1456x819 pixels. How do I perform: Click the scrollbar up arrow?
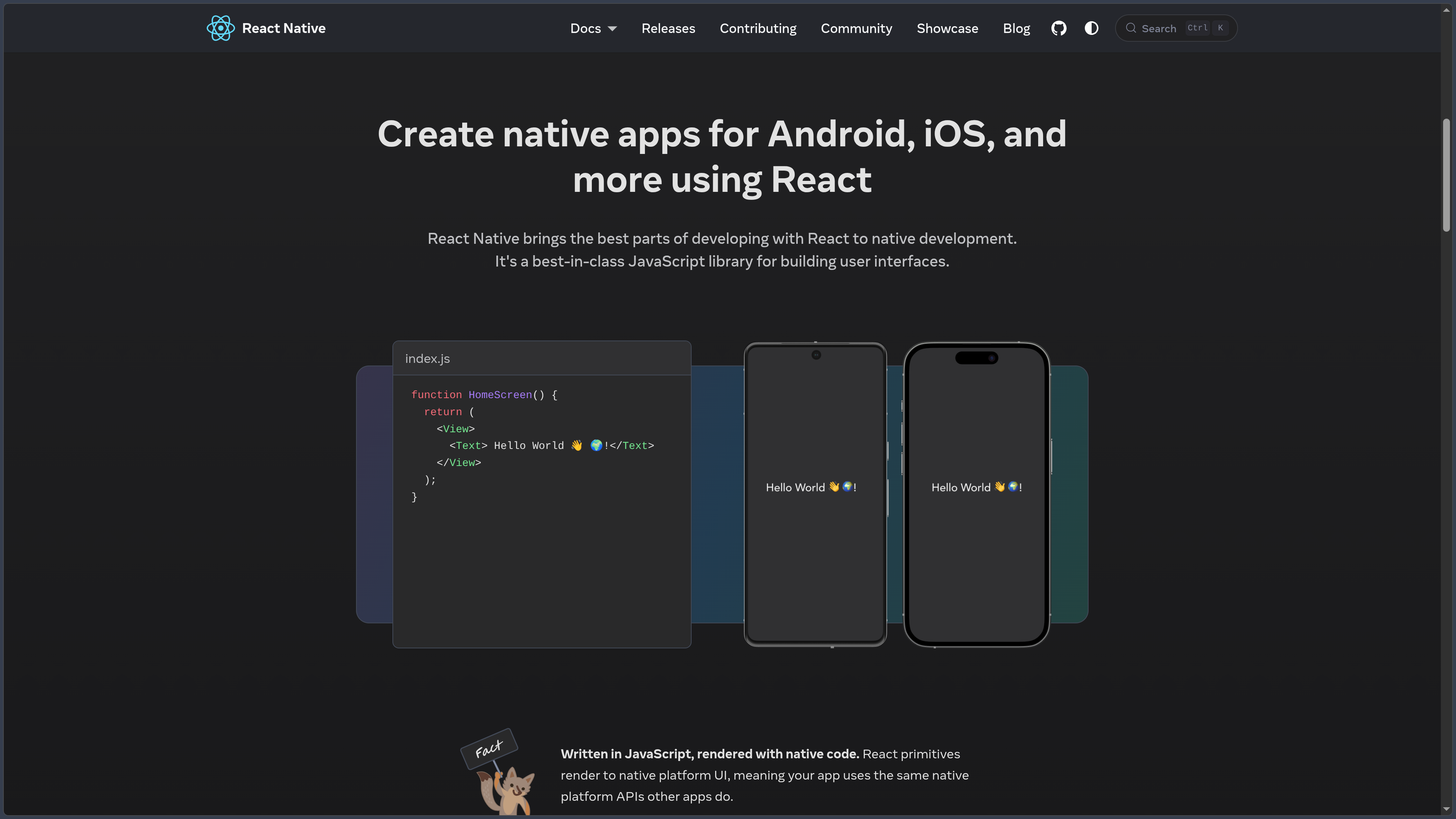click(x=1446, y=9)
